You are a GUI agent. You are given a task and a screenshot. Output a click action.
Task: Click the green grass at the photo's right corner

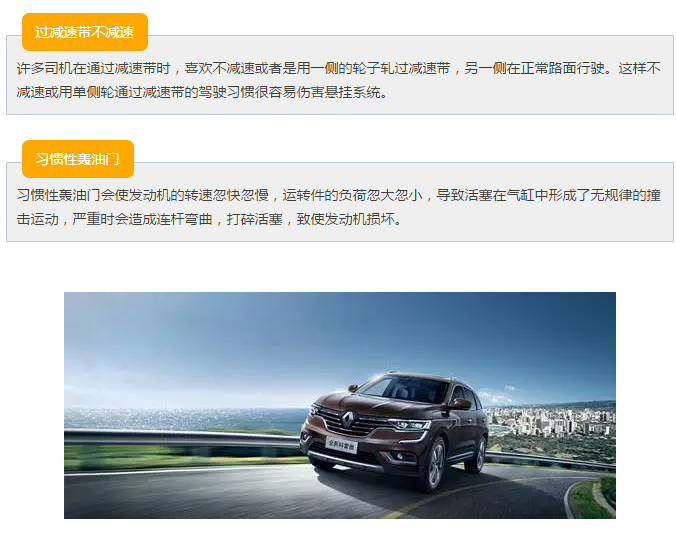(597, 498)
